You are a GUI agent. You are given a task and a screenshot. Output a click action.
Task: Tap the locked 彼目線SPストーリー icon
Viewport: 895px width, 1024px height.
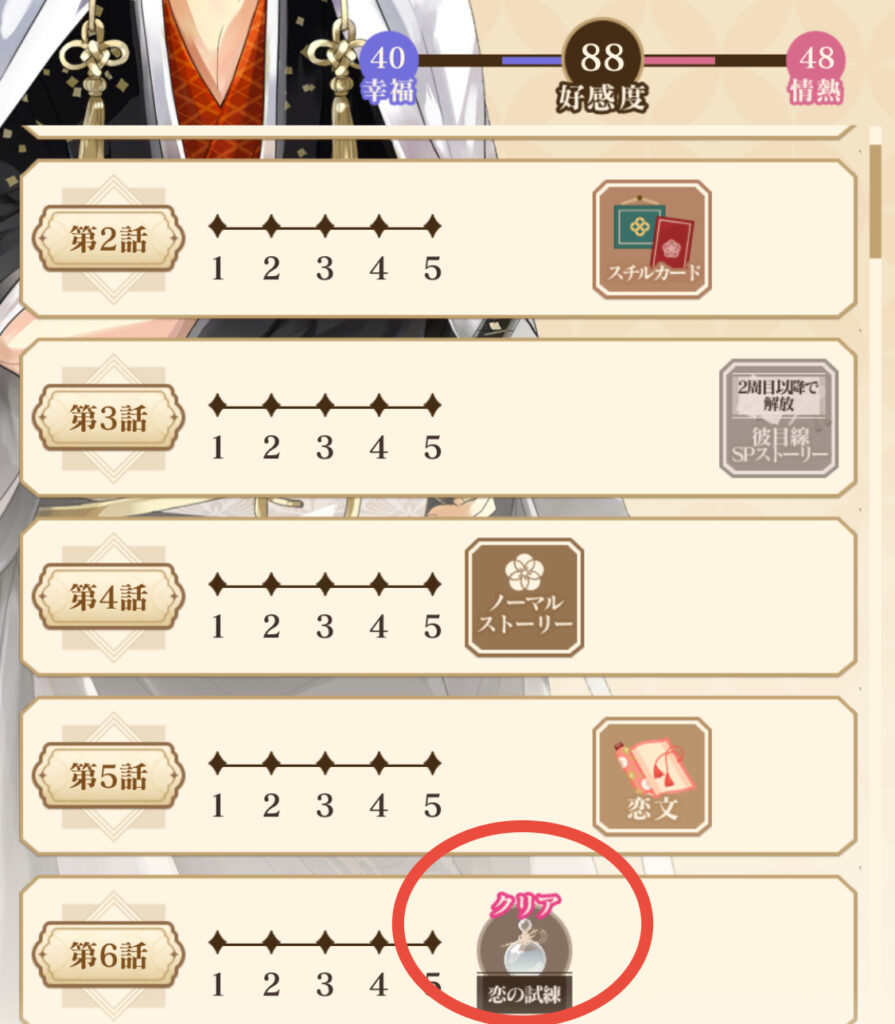tap(779, 419)
